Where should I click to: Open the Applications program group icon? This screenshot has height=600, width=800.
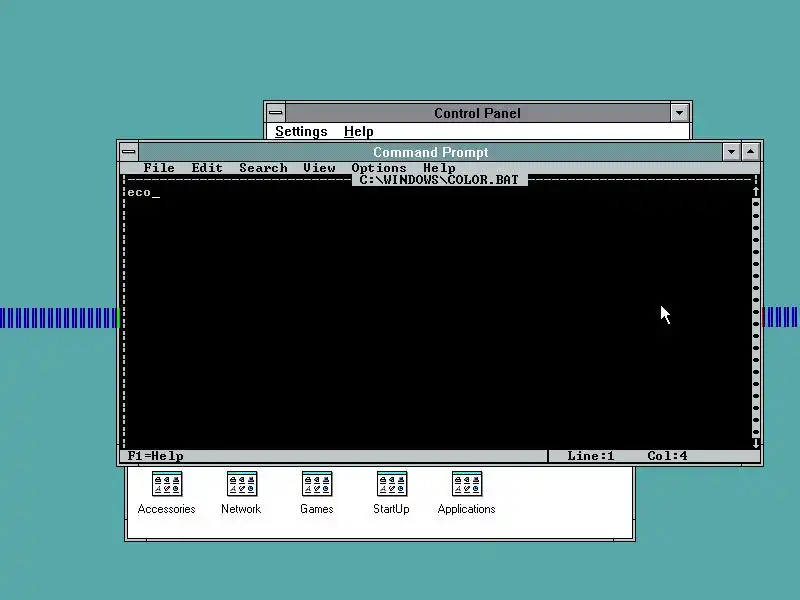point(467,484)
